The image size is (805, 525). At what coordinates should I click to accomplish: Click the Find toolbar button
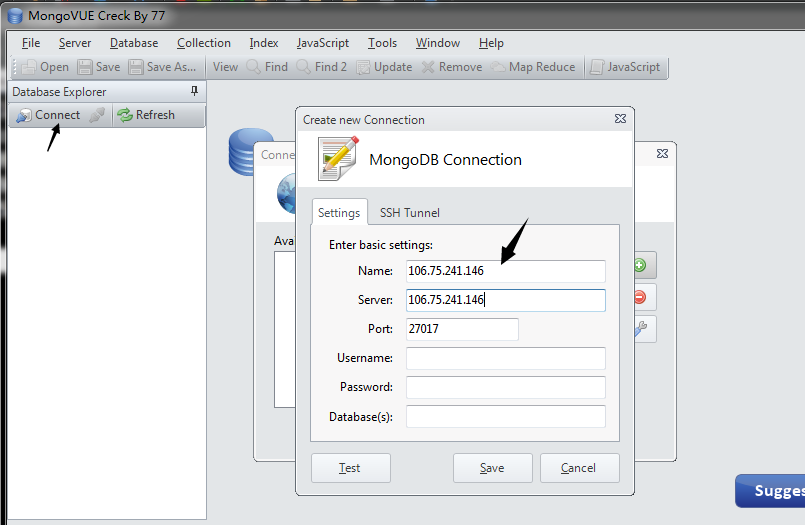click(x=267, y=67)
